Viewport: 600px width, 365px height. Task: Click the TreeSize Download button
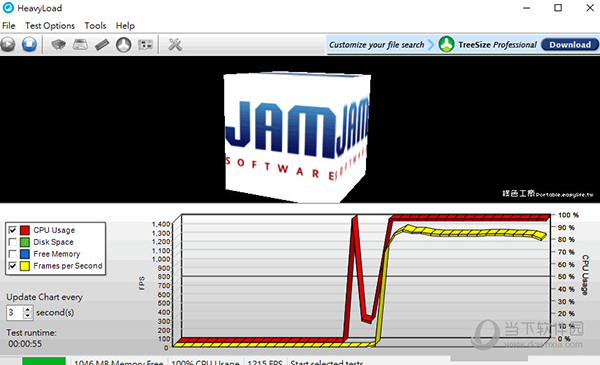tap(570, 45)
